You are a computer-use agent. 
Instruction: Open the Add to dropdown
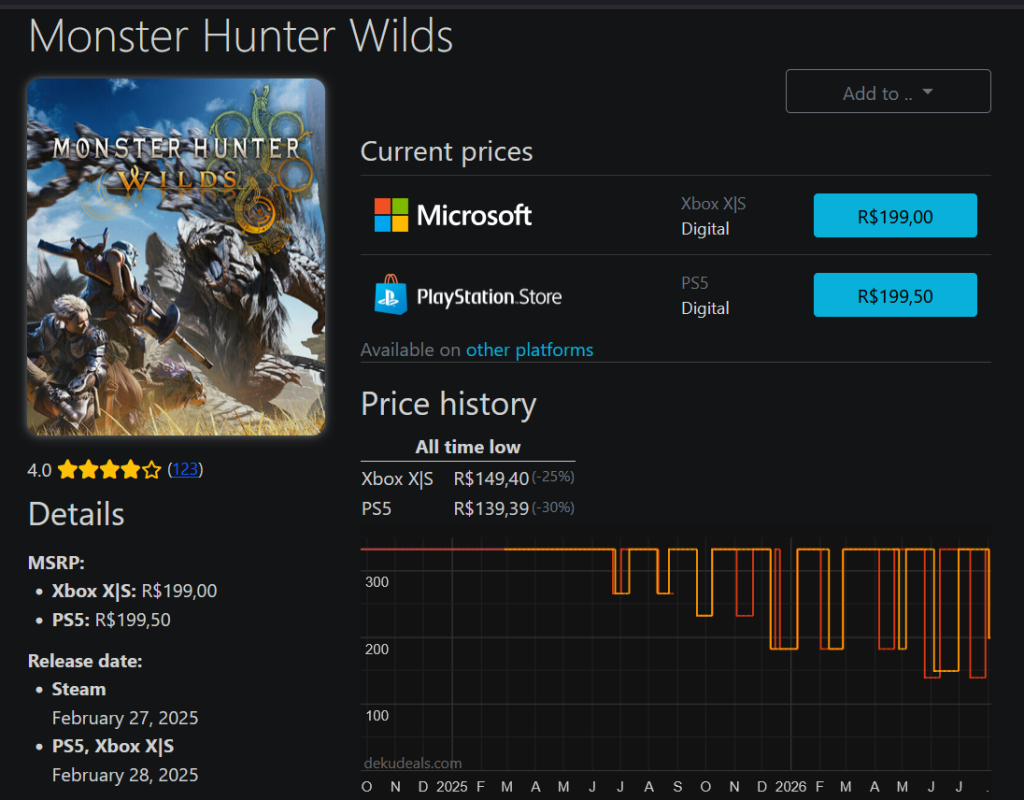tap(888, 91)
